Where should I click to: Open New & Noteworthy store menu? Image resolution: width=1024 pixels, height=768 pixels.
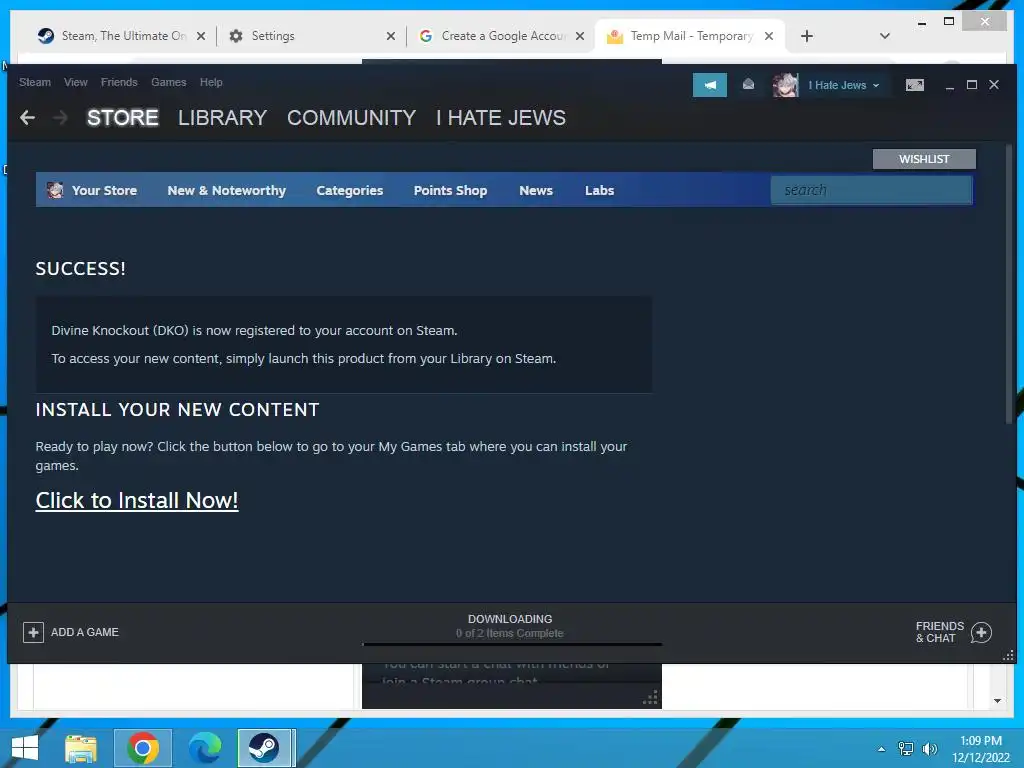click(x=227, y=190)
